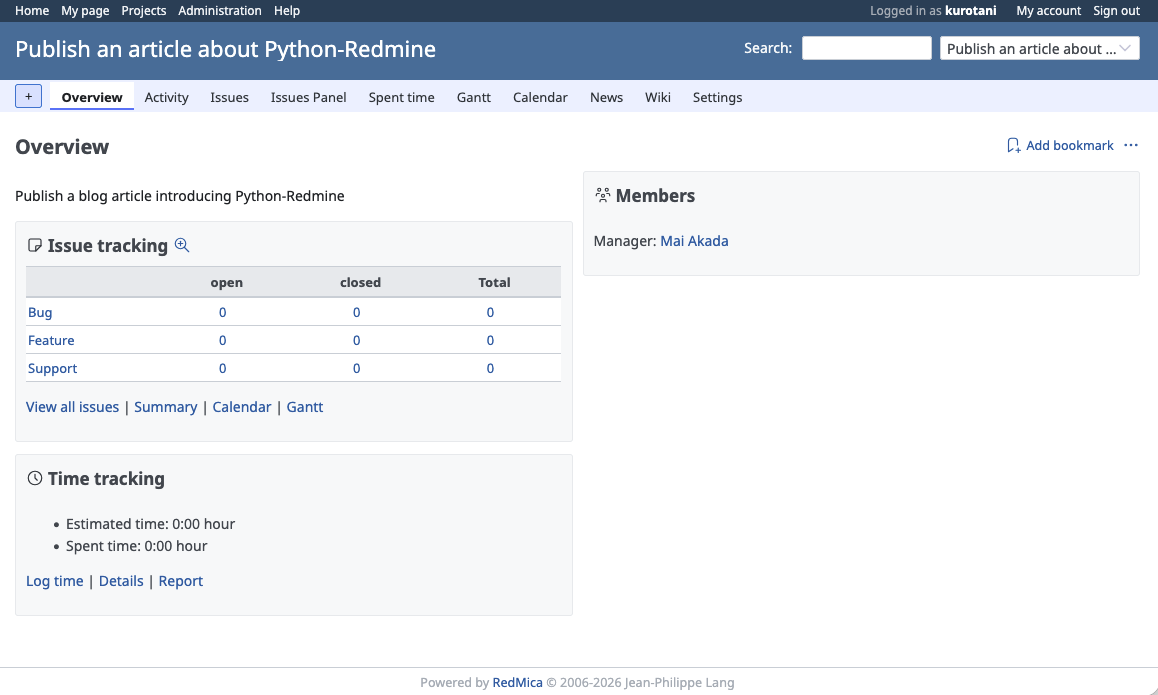Open the Issues Panel tab
This screenshot has height=695, width=1158.
308,97
